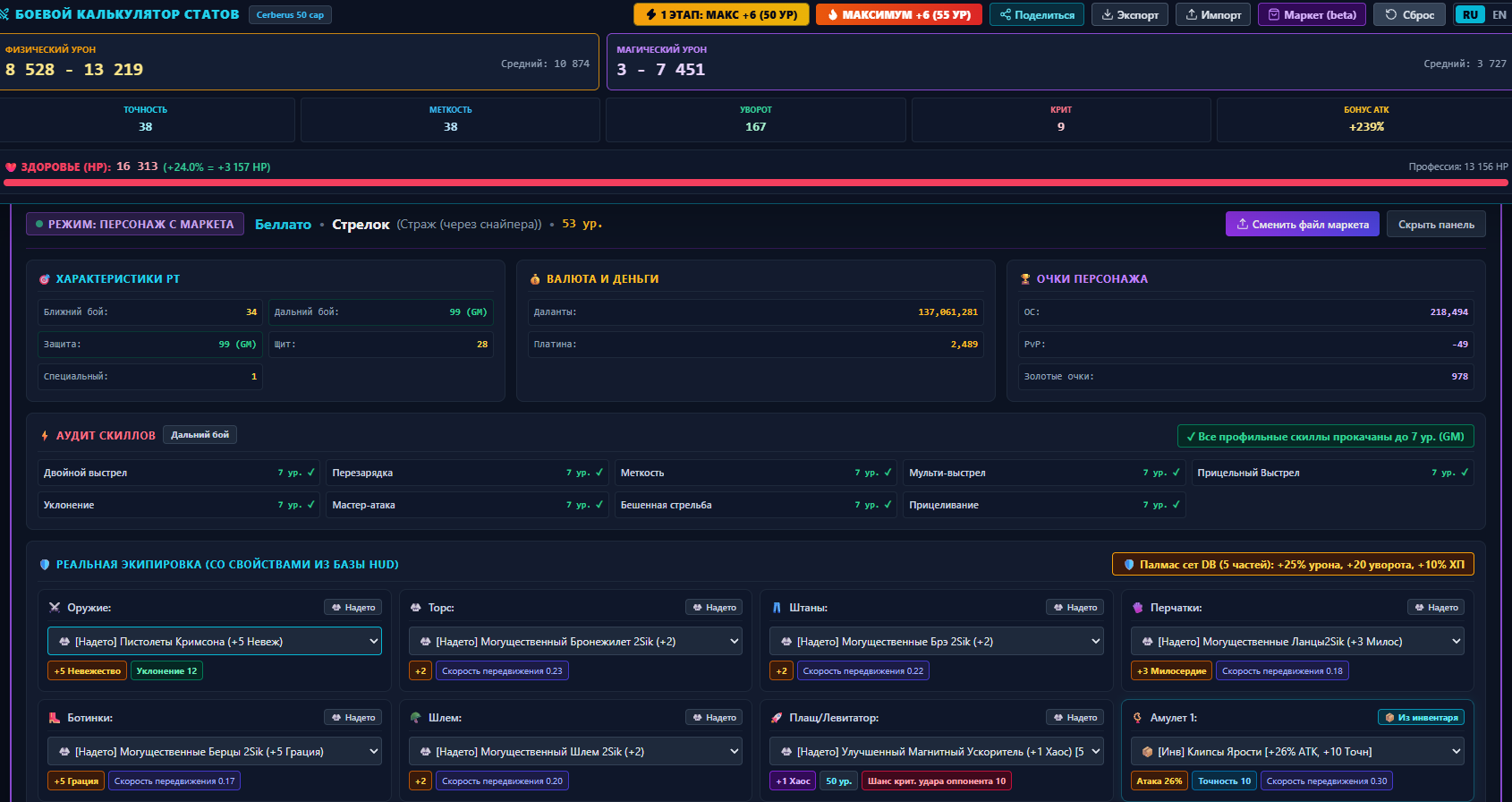Toggle the Надето badge for Шлем
The height and width of the screenshot is (802, 1512).
click(x=714, y=718)
